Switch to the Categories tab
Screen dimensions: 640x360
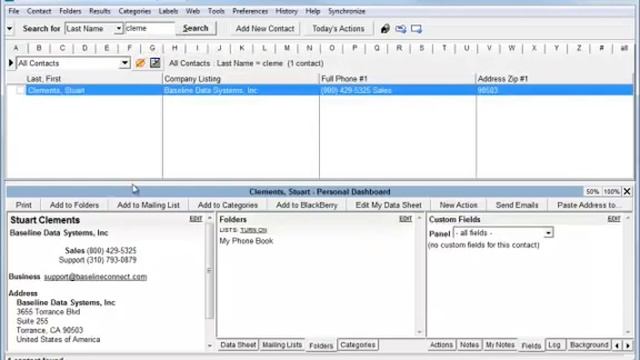click(358, 345)
